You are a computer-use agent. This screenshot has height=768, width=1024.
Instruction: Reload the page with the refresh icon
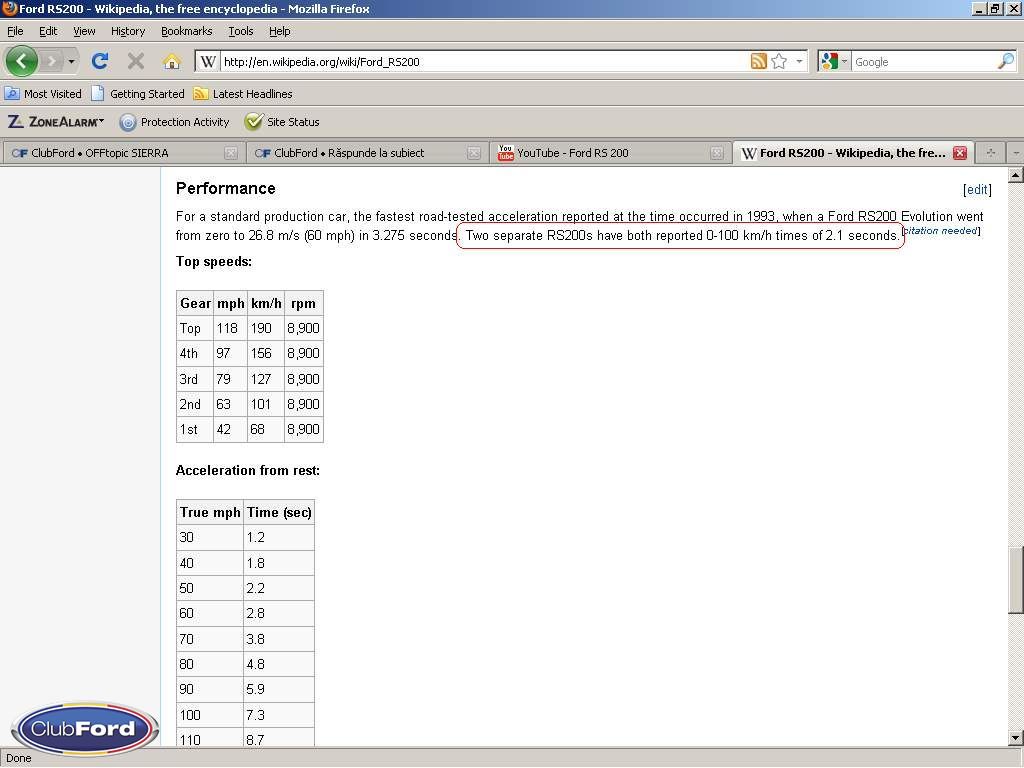pos(100,61)
